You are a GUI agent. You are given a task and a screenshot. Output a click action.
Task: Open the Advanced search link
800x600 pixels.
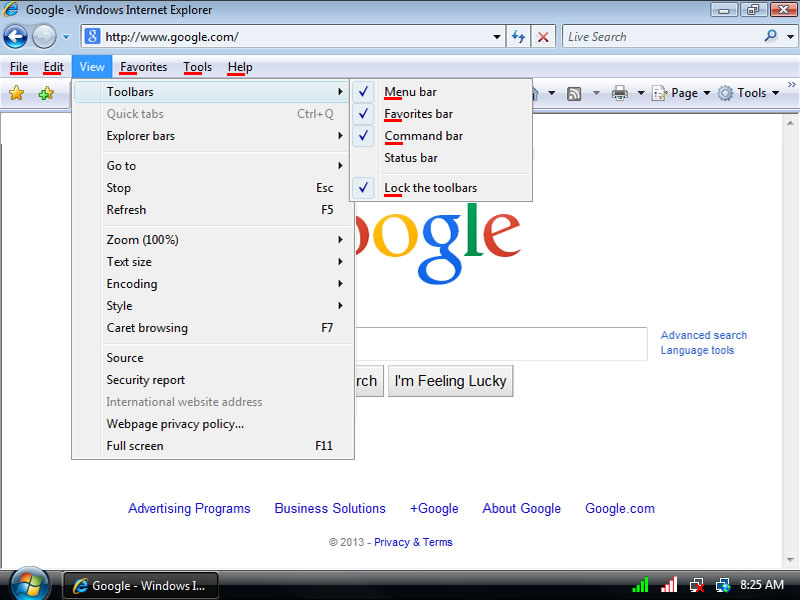click(x=703, y=335)
